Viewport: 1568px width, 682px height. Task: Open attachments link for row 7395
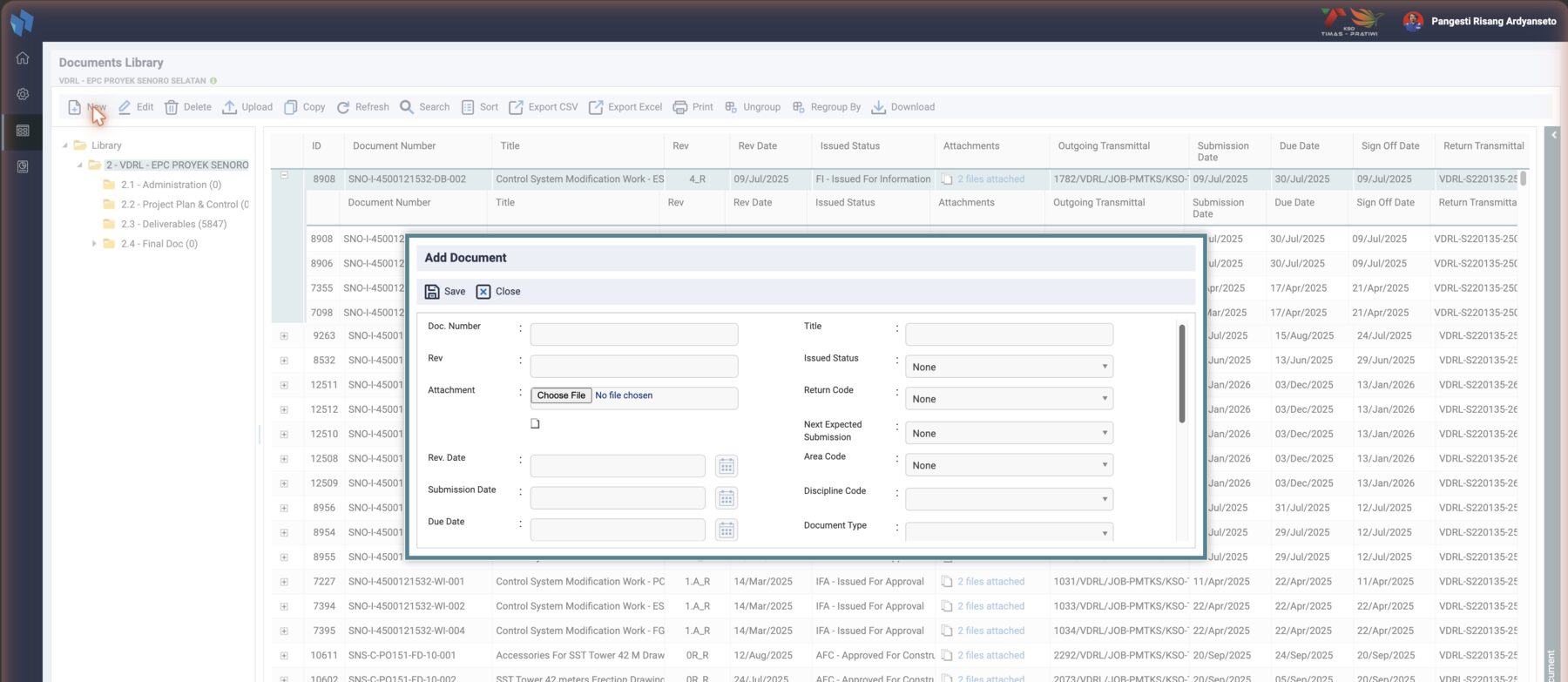[x=990, y=631]
